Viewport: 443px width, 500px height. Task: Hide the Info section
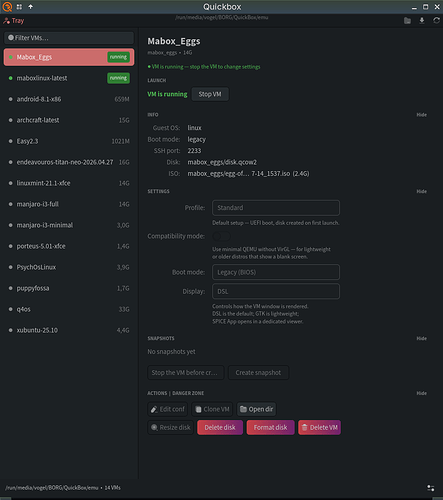421,115
